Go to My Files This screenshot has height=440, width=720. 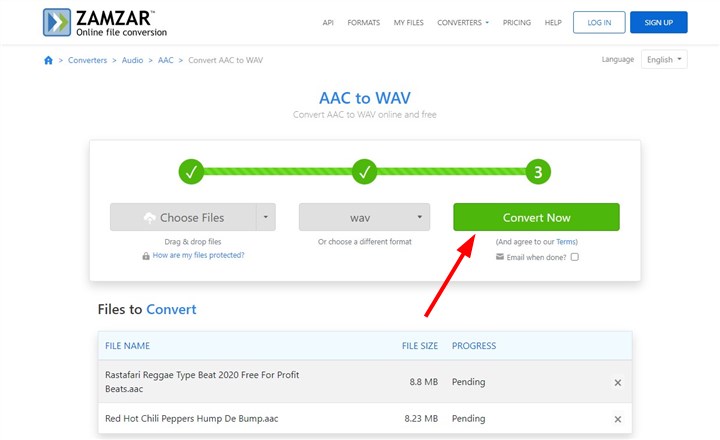click(x=408, y=23)
